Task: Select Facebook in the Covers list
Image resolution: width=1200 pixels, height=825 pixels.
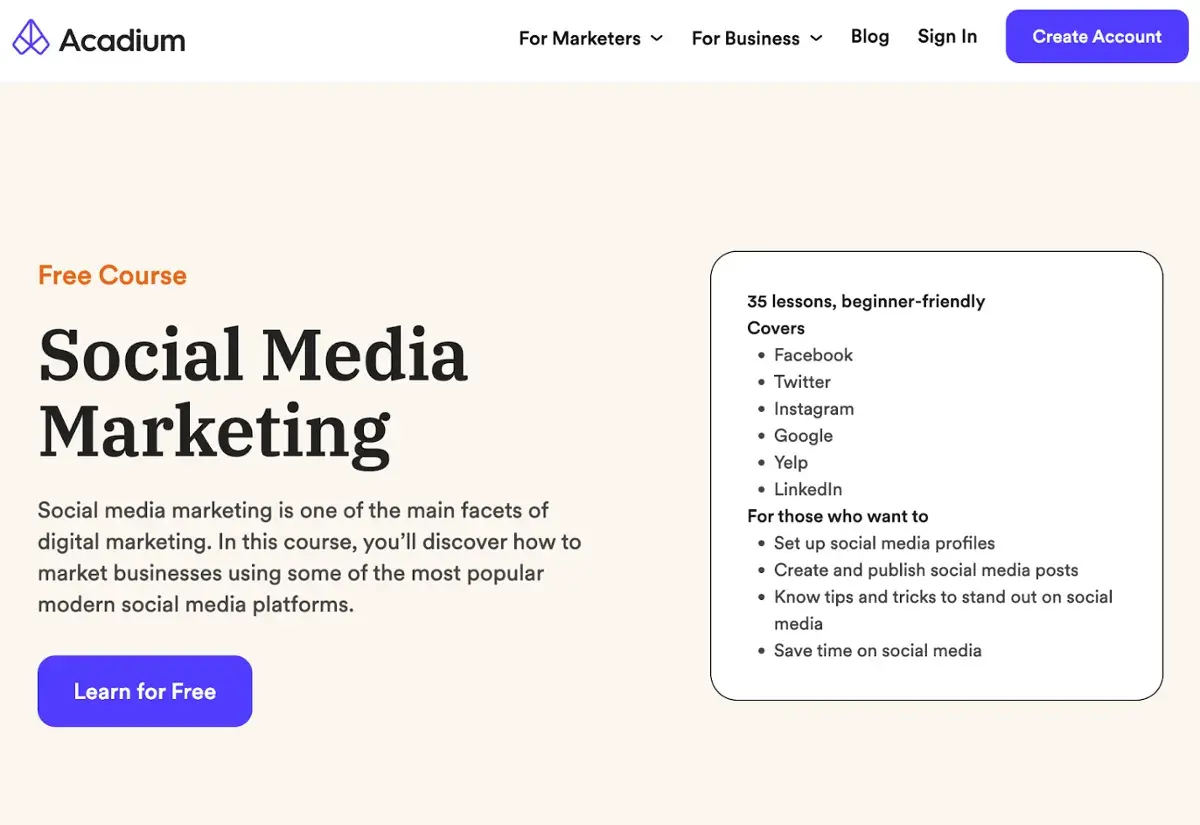Action: [813, 355]
